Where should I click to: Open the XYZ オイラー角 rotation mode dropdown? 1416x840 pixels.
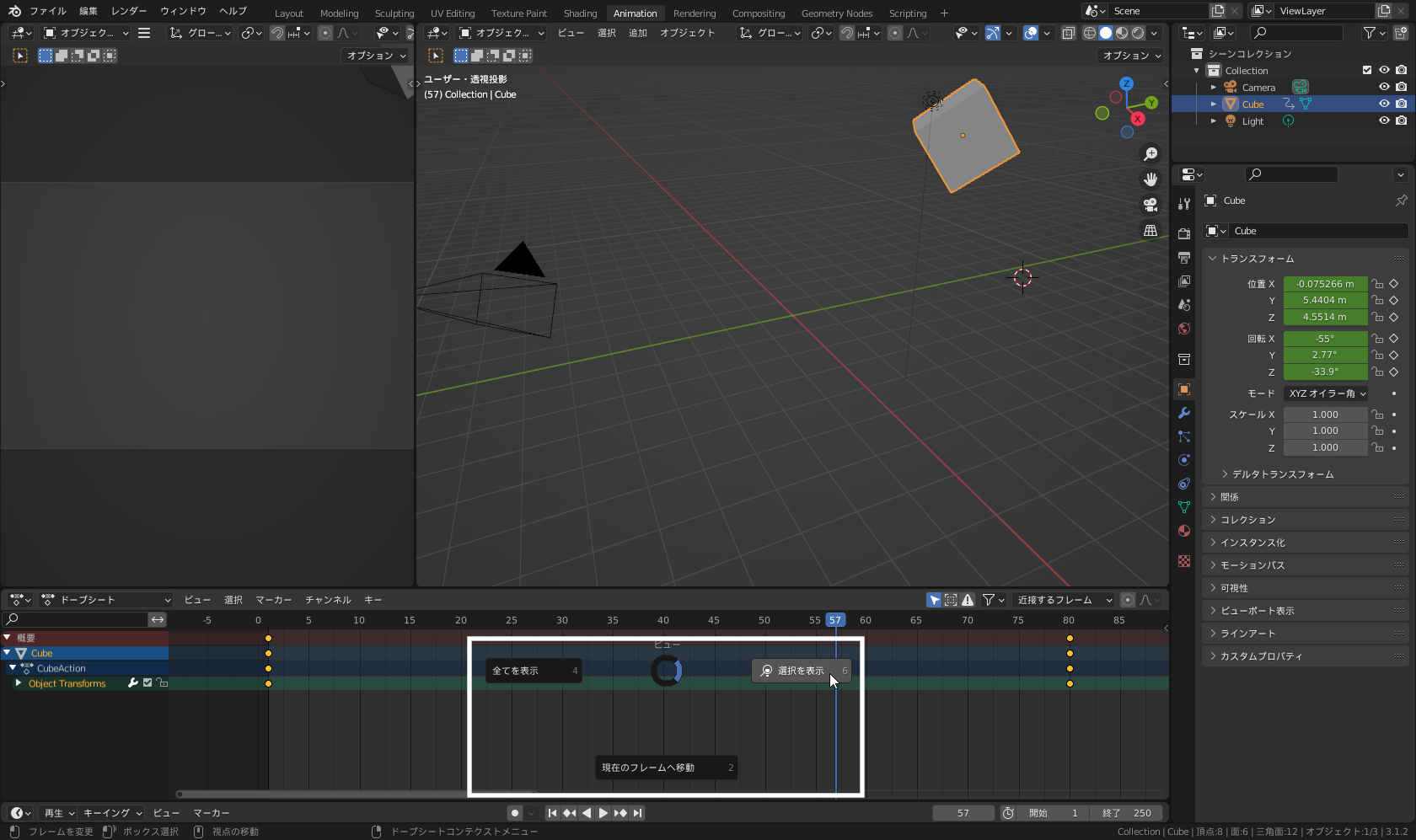coord(1327,393)
